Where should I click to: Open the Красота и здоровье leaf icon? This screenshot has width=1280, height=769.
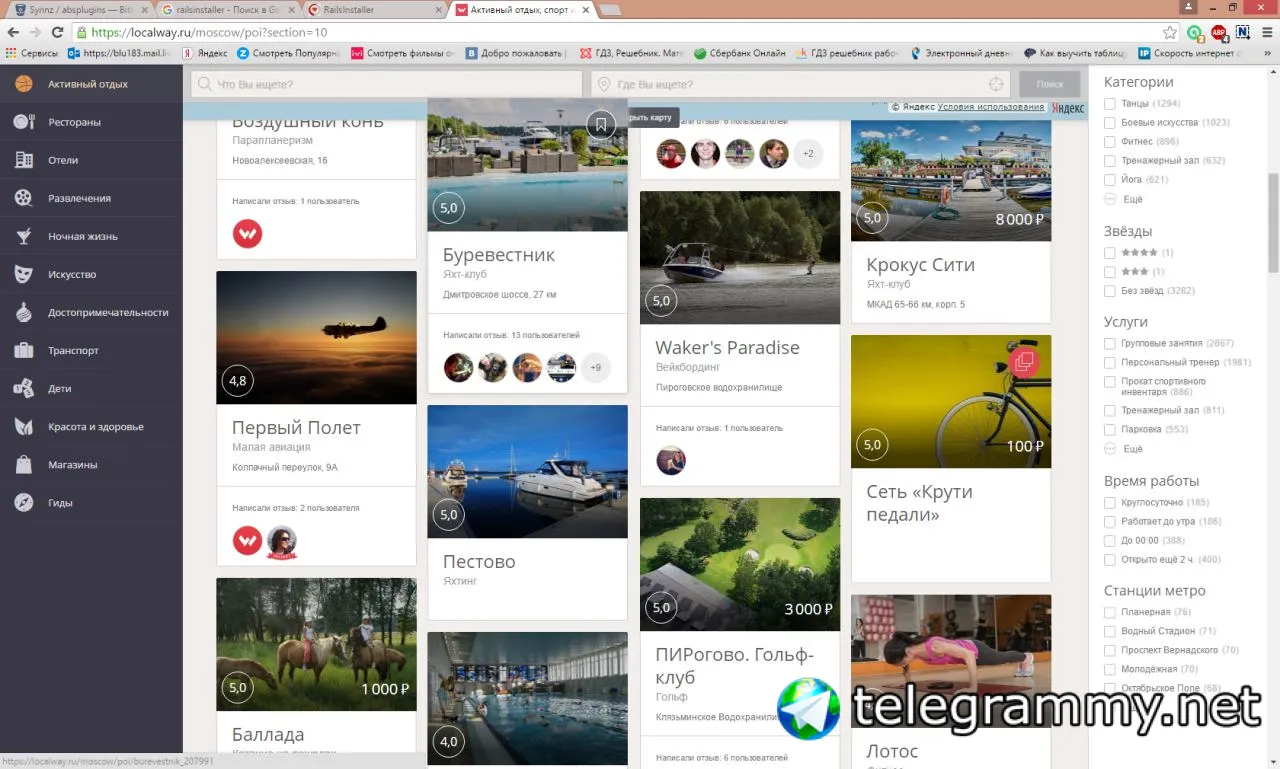click(24, 426)
